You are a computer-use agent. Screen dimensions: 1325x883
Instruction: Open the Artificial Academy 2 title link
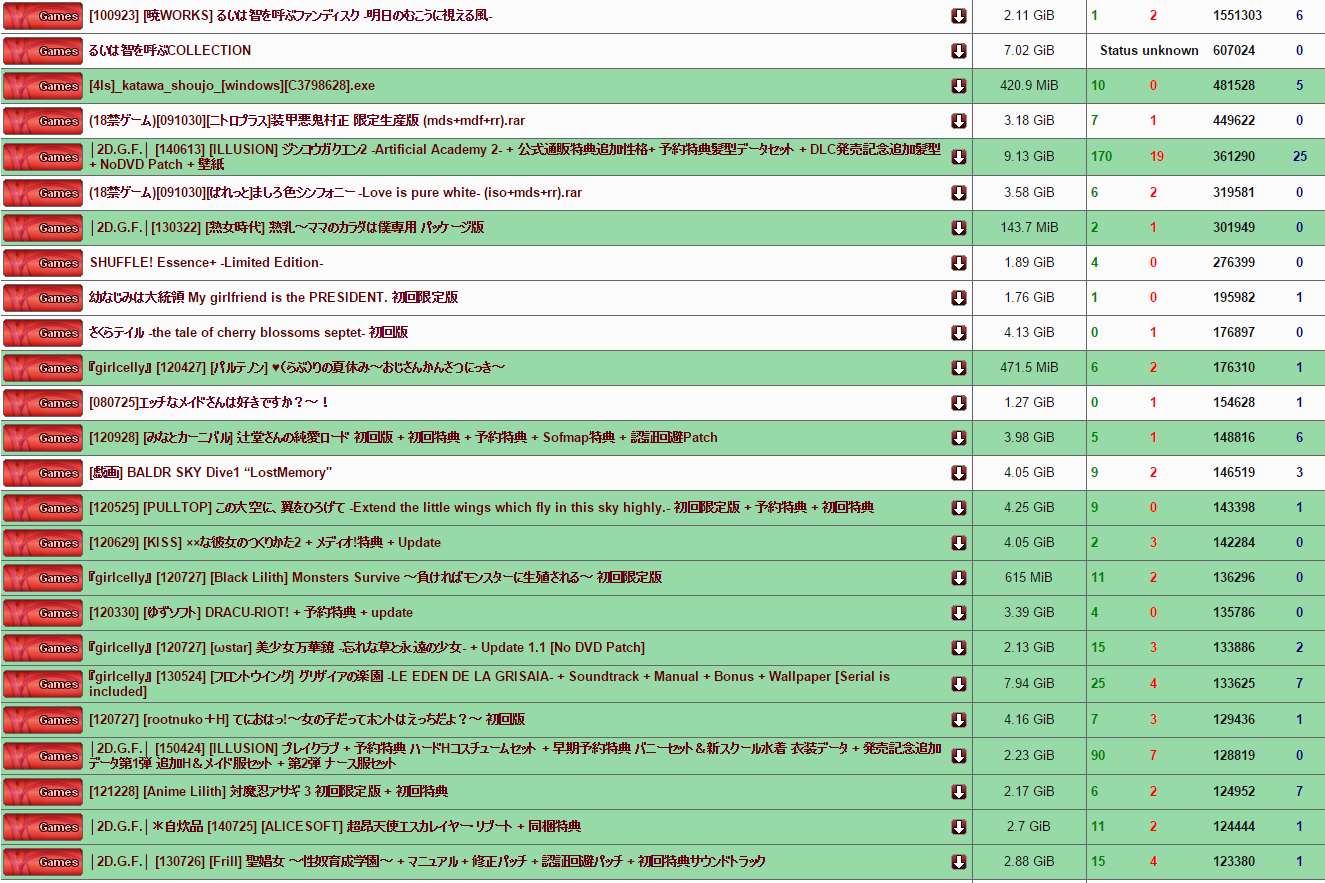point(515,157)
